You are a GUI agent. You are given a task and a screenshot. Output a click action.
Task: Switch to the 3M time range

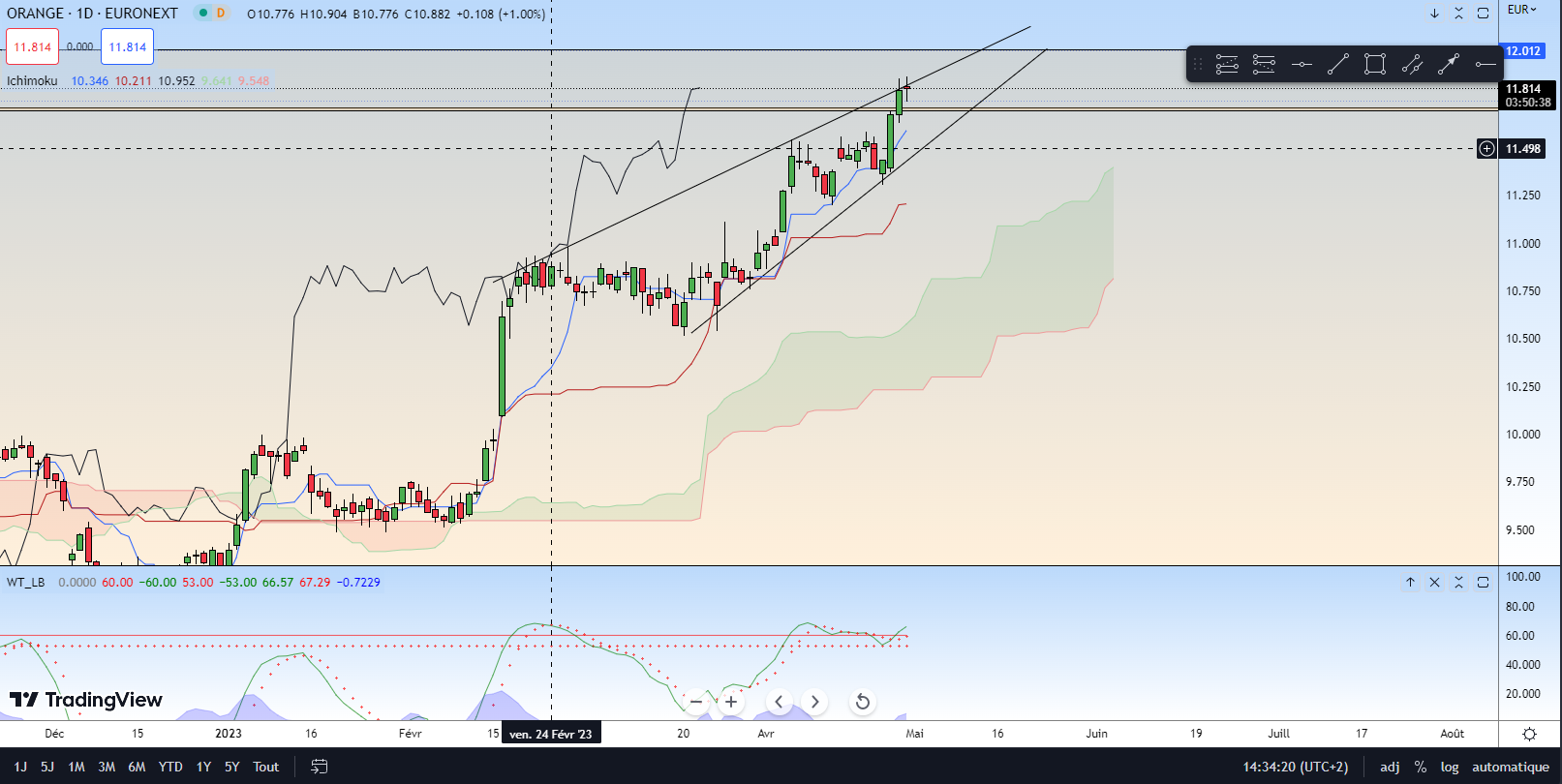(x=107, y=767)
